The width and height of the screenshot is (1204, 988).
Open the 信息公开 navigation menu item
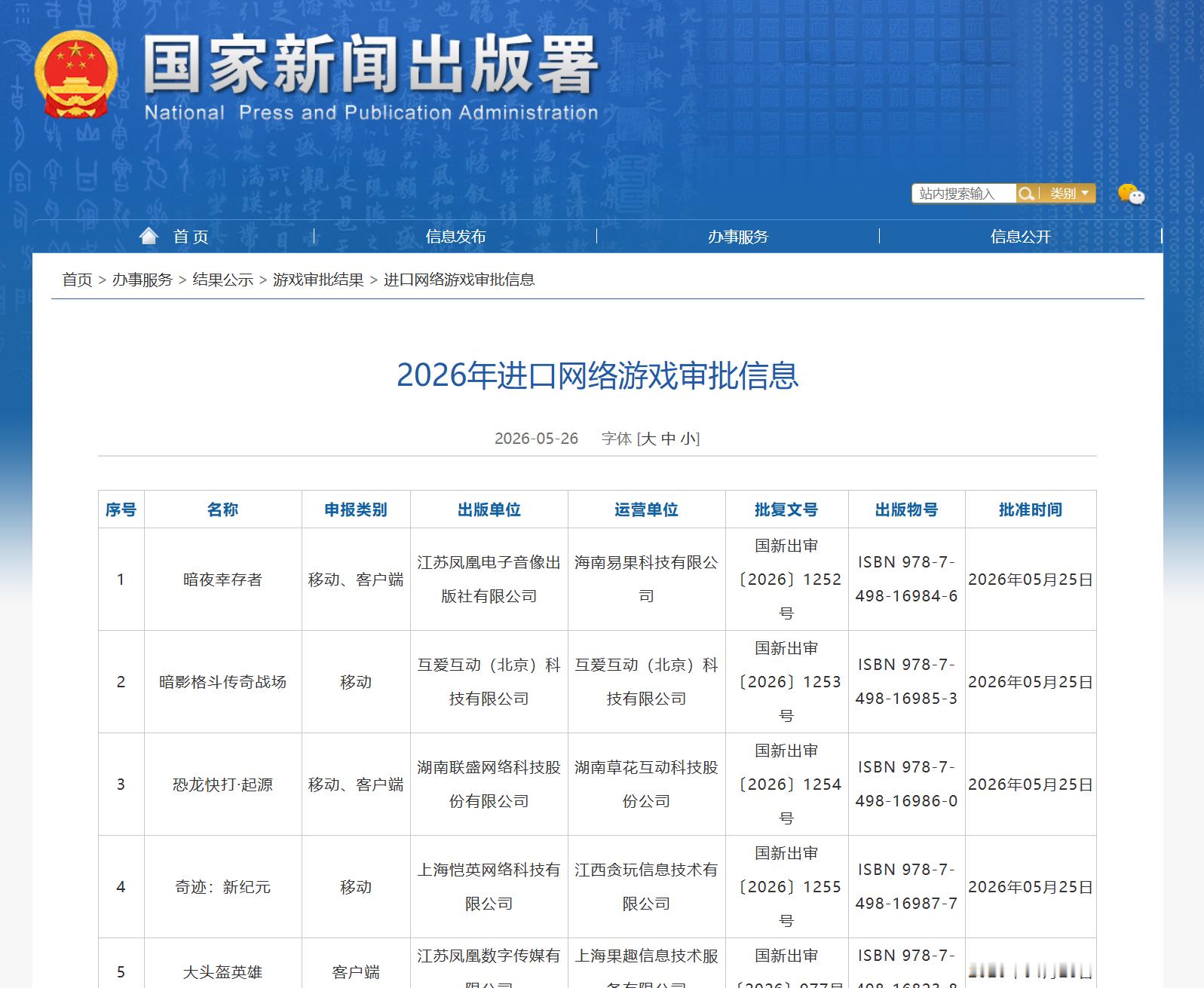1021,237
